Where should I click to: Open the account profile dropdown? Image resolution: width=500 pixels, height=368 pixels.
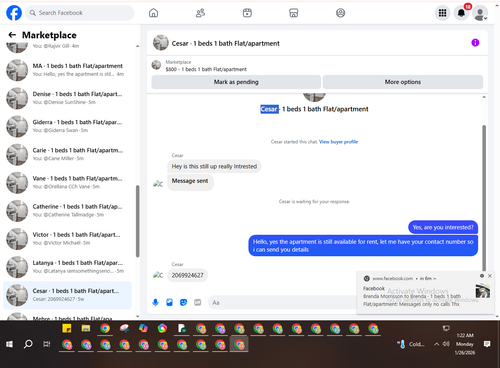point(480,13)
